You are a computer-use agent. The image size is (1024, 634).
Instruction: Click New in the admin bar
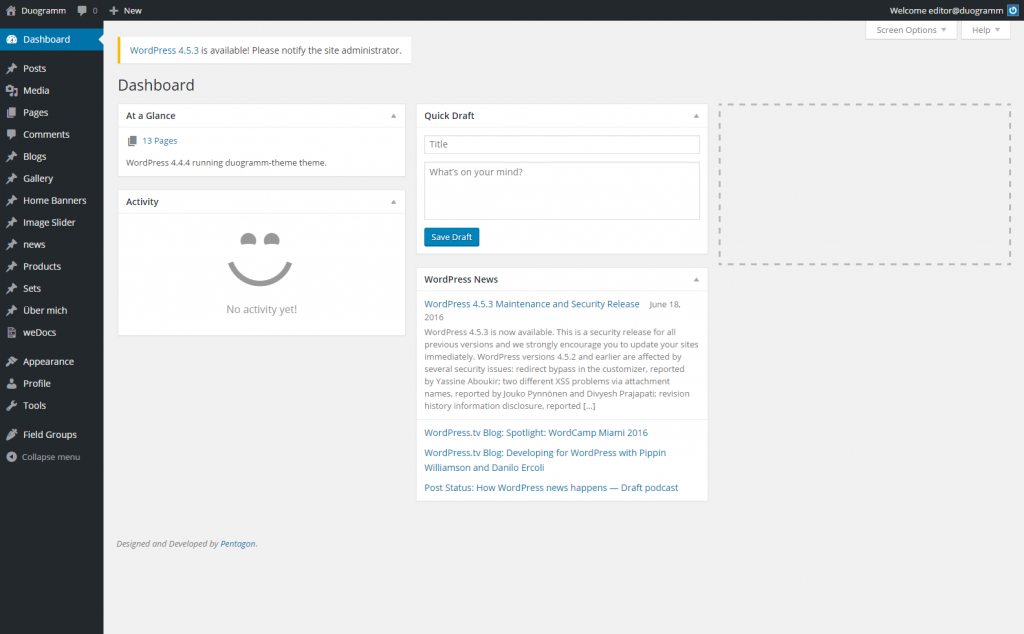[133, 10]
